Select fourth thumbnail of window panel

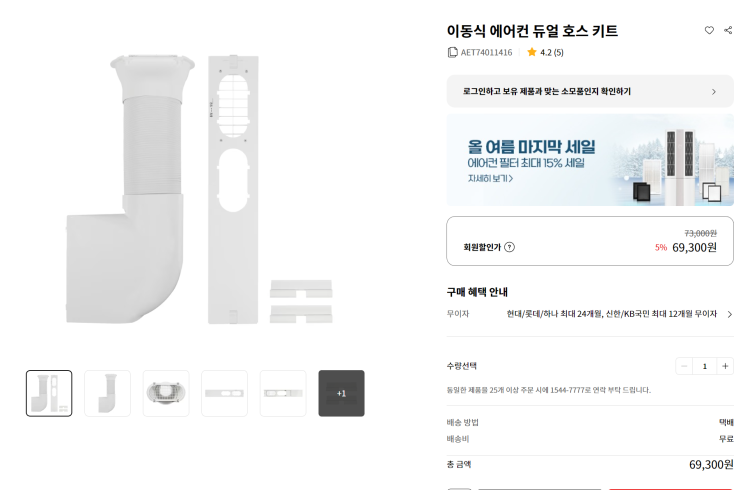tap(224, 393)
